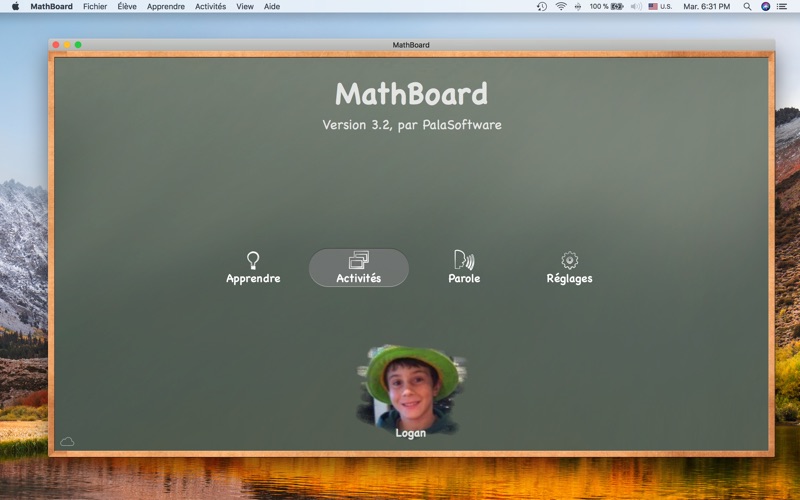
Task: Switch the U.S. keyboard input source
Action: coord(660,7)
